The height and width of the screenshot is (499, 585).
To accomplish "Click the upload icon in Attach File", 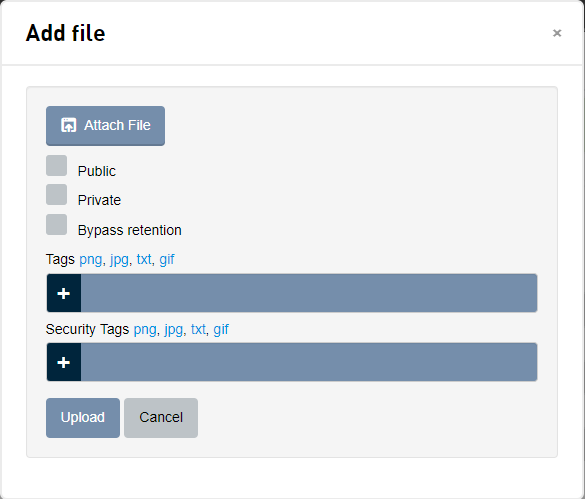I will pos(69,125).
